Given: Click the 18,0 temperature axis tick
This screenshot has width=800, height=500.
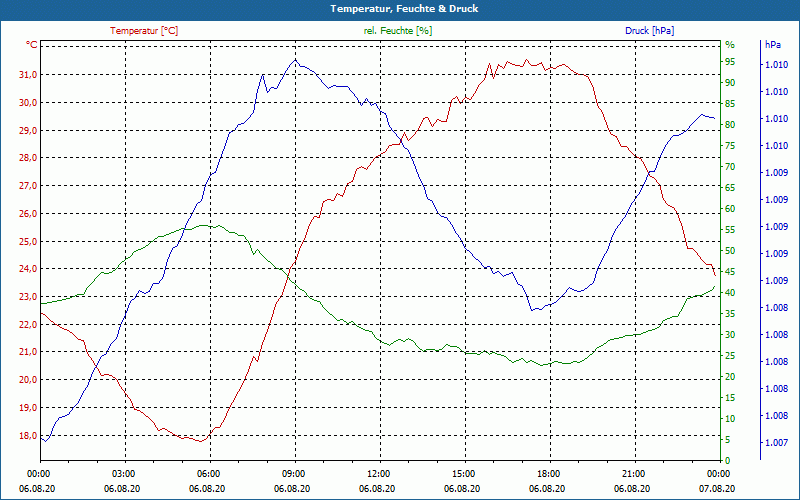Looking at the screenshot, I should pyautogui.click(x=28, y=436).
